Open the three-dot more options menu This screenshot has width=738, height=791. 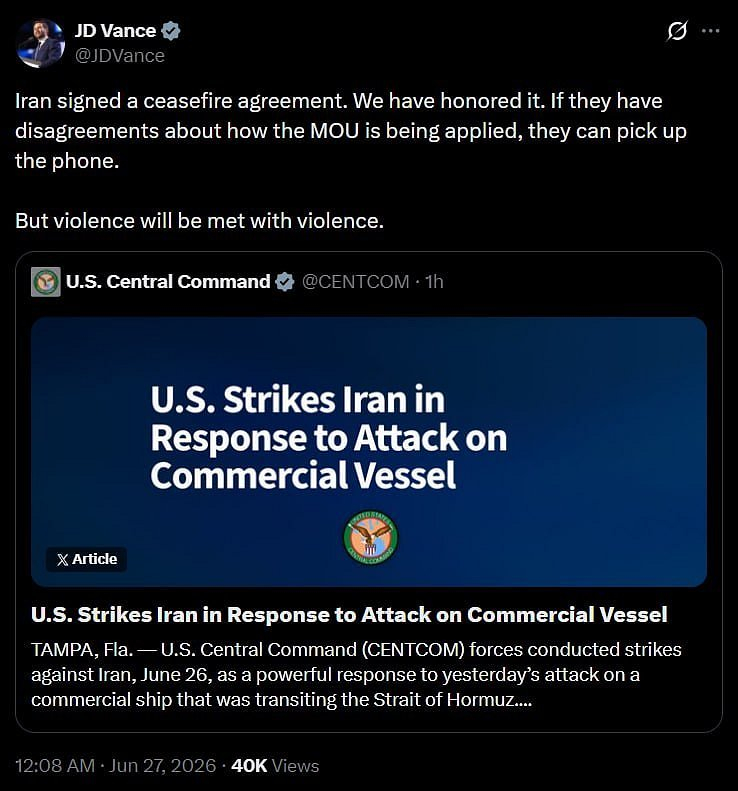click(710, 31)
